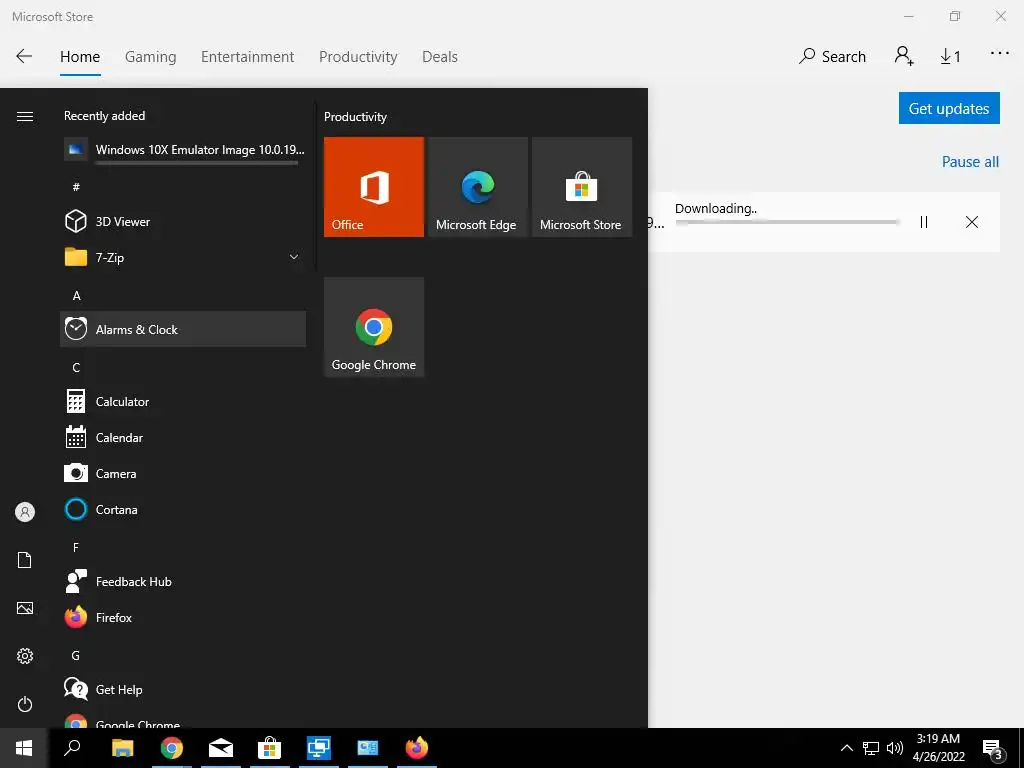
Task: Open the clock showing 3:19 AM
Action: (938, 748)
